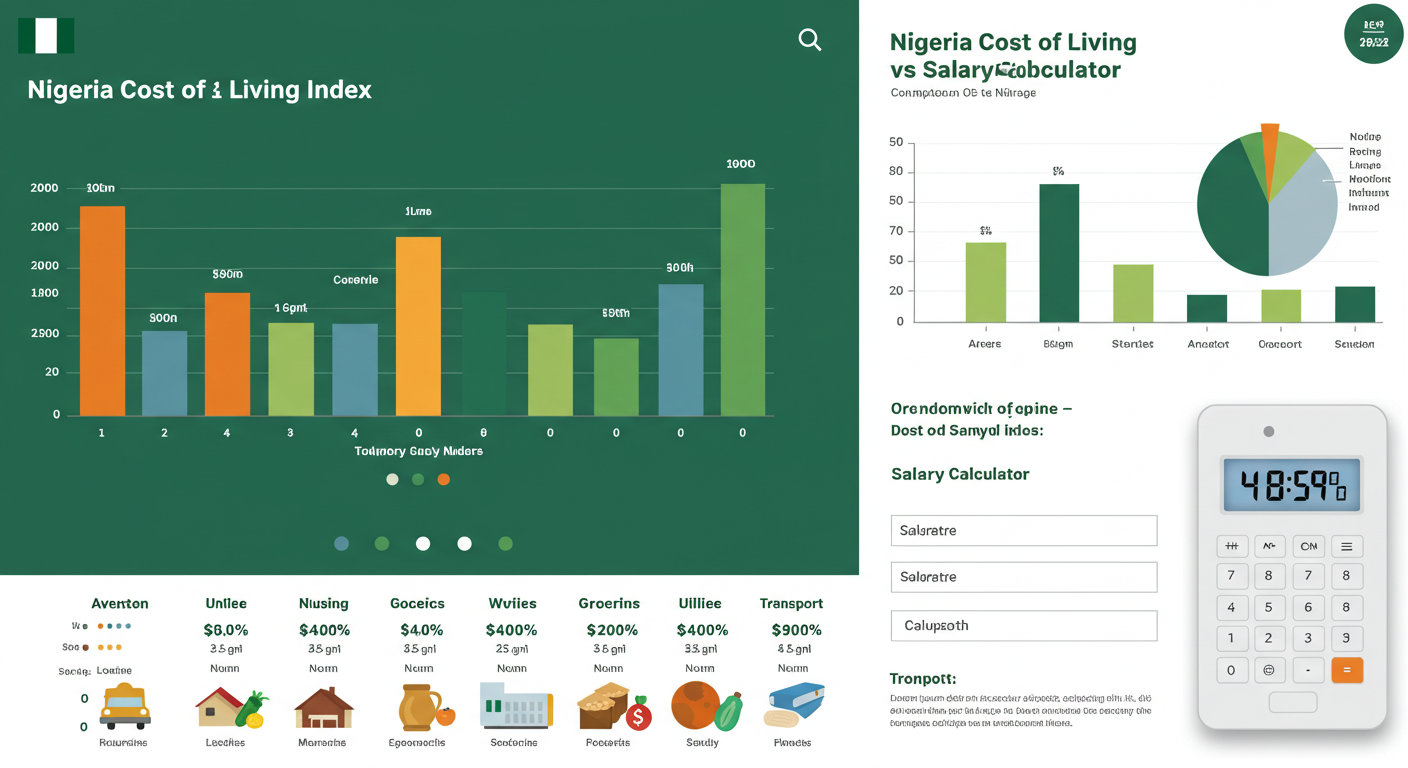Image resolution: width=1408 pixels, height=768 pixels.
Task: Click the calculator minus key
Action: 1307,670
